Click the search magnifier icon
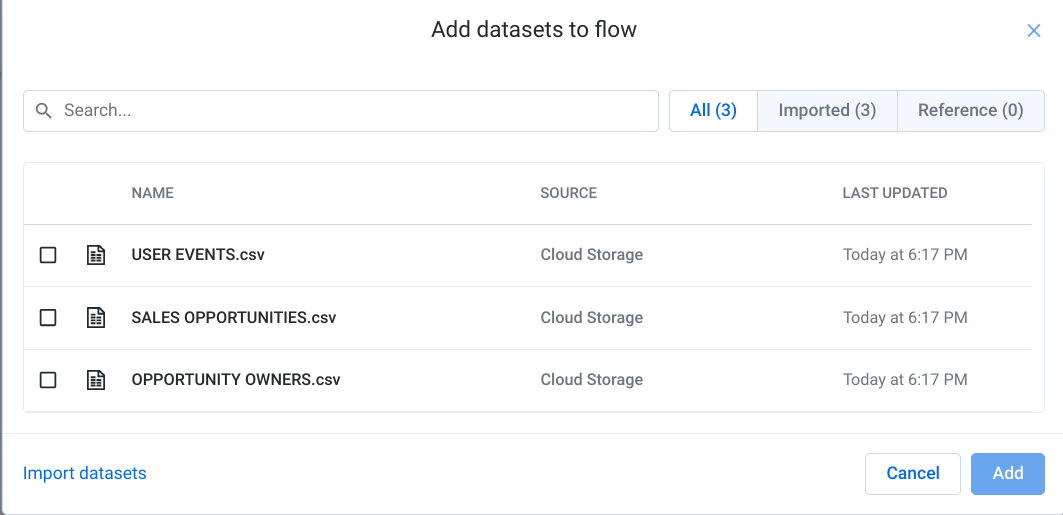Viewport: 1063px width, 515px height. coord(44,111)
